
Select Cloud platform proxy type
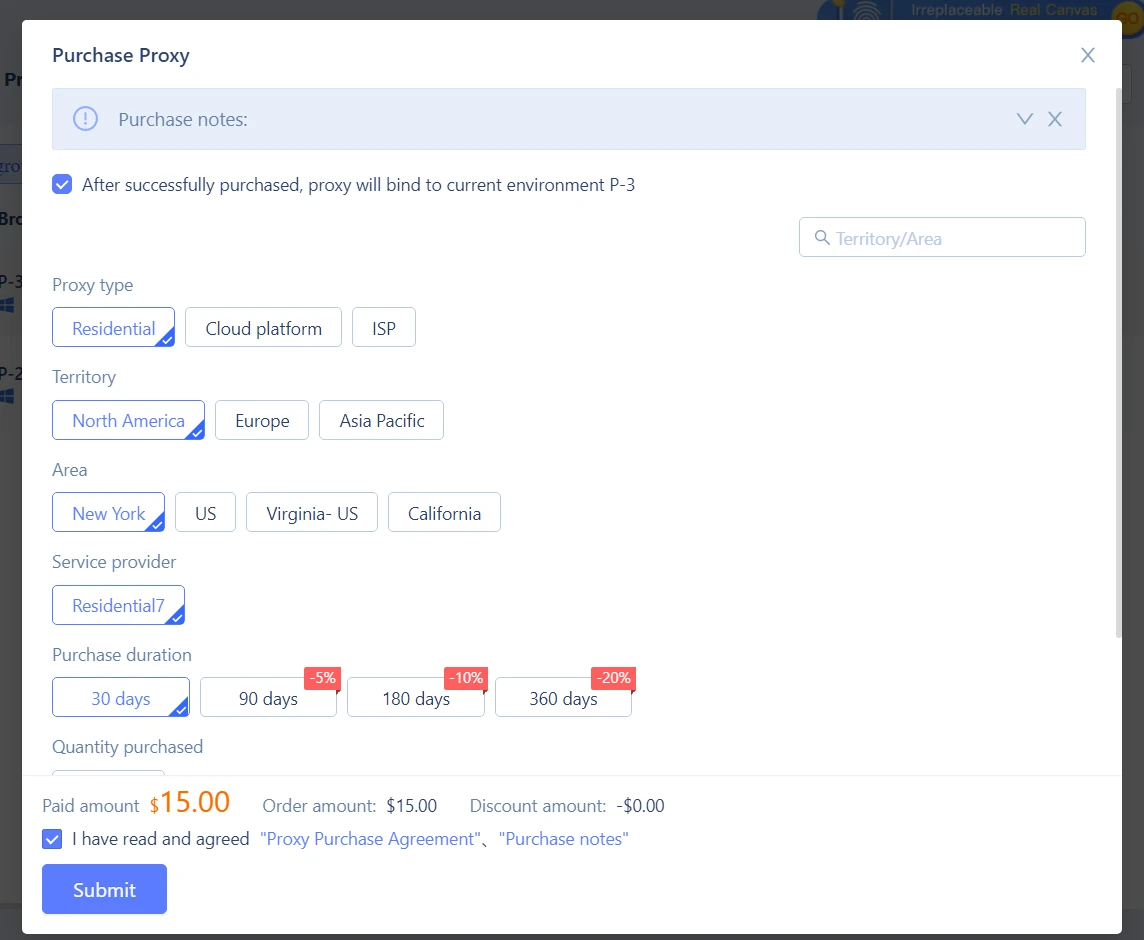263,328
